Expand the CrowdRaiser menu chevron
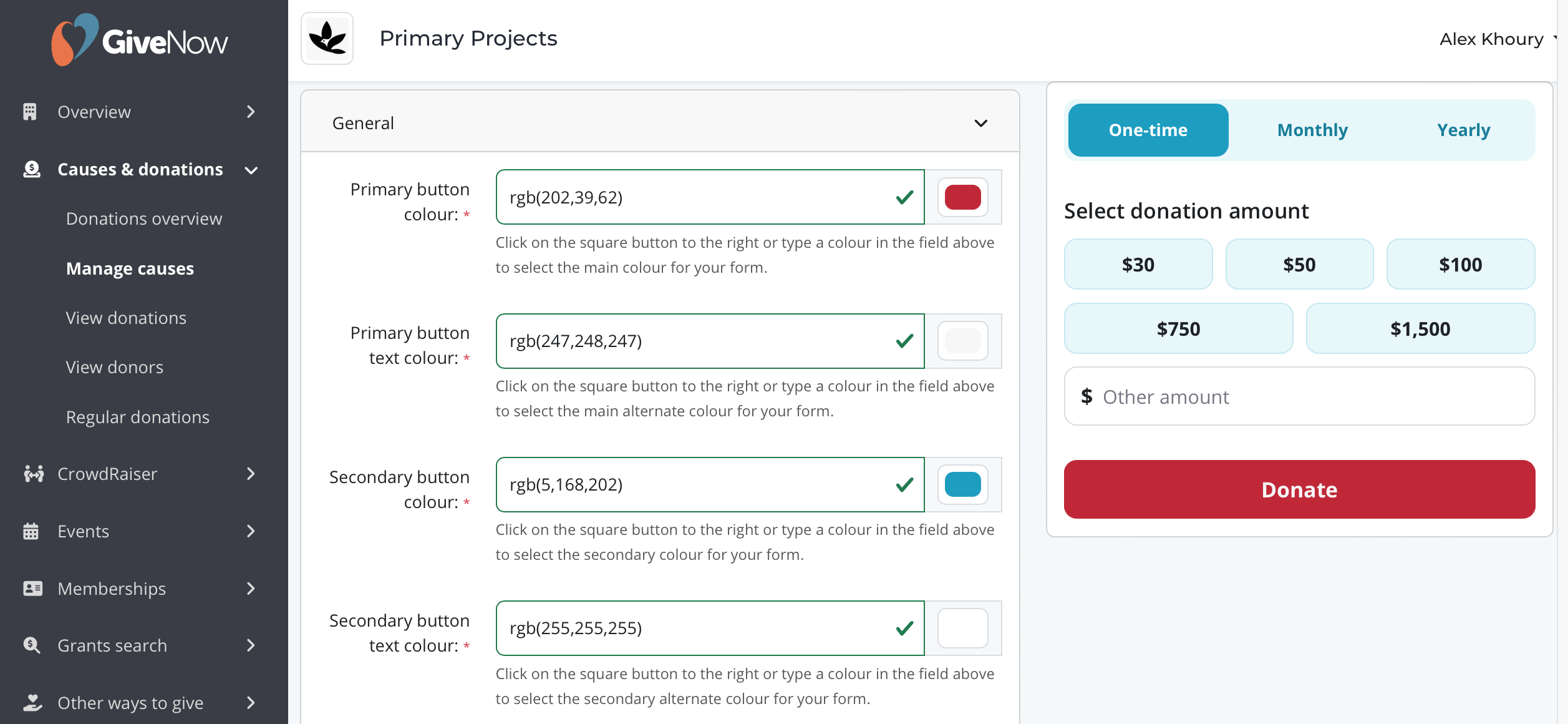The image size is (1568, 724). pos(251,474)
